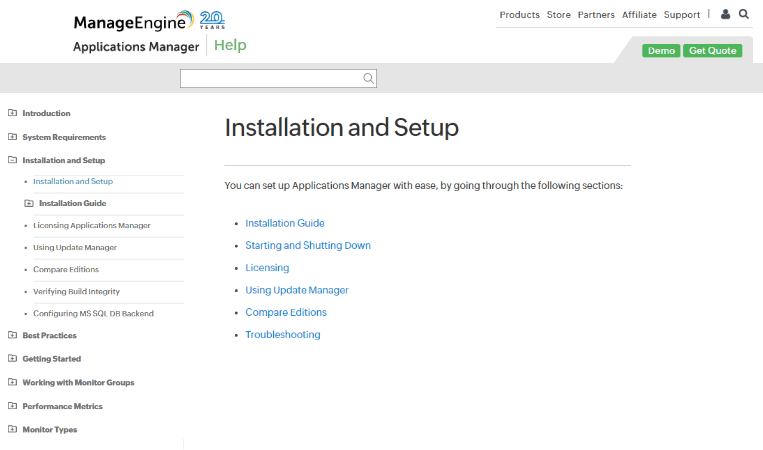Expand the Installation Guide sub-node

click(x=29, y=203)
